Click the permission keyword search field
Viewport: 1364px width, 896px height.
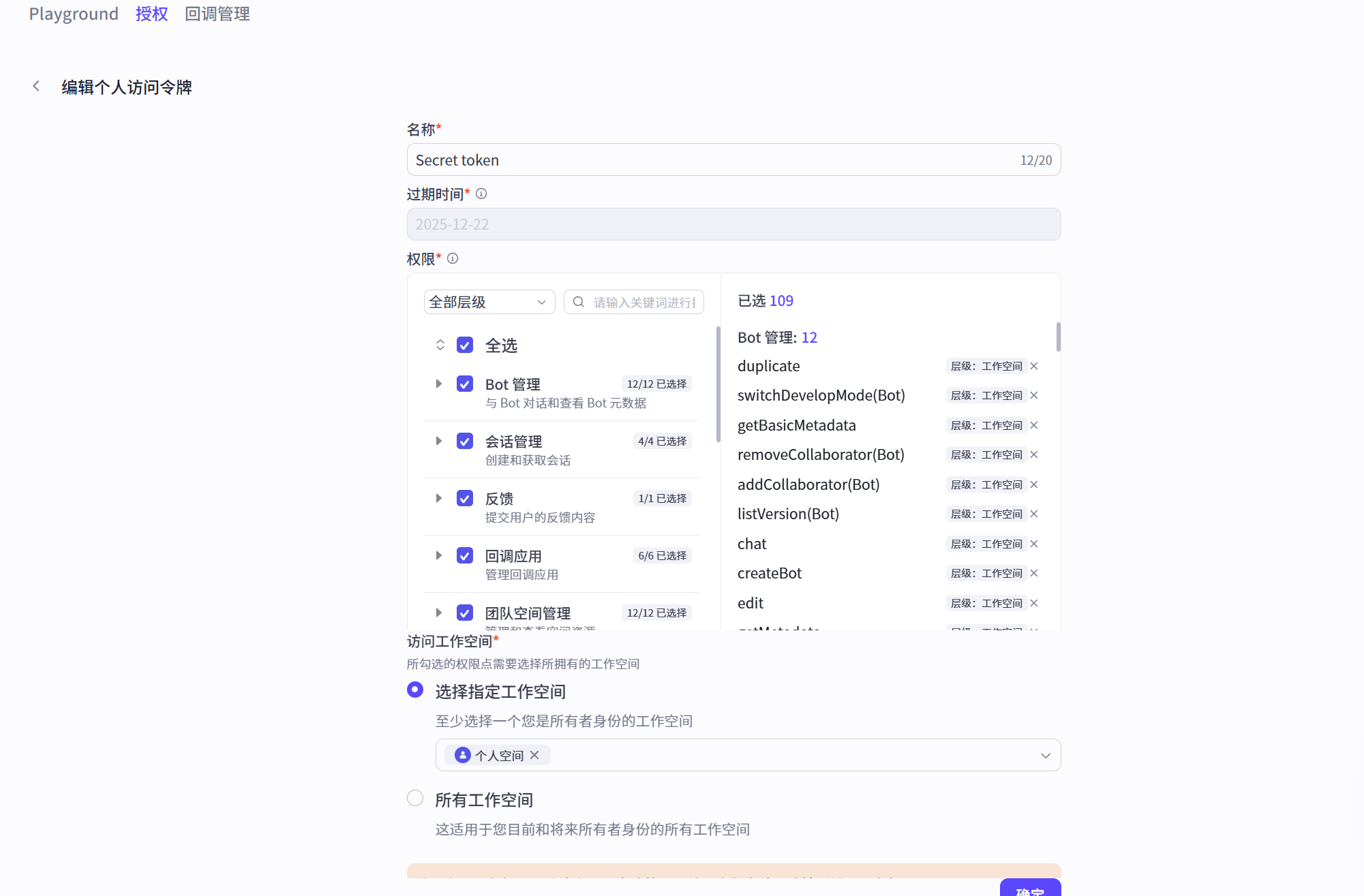634,302
